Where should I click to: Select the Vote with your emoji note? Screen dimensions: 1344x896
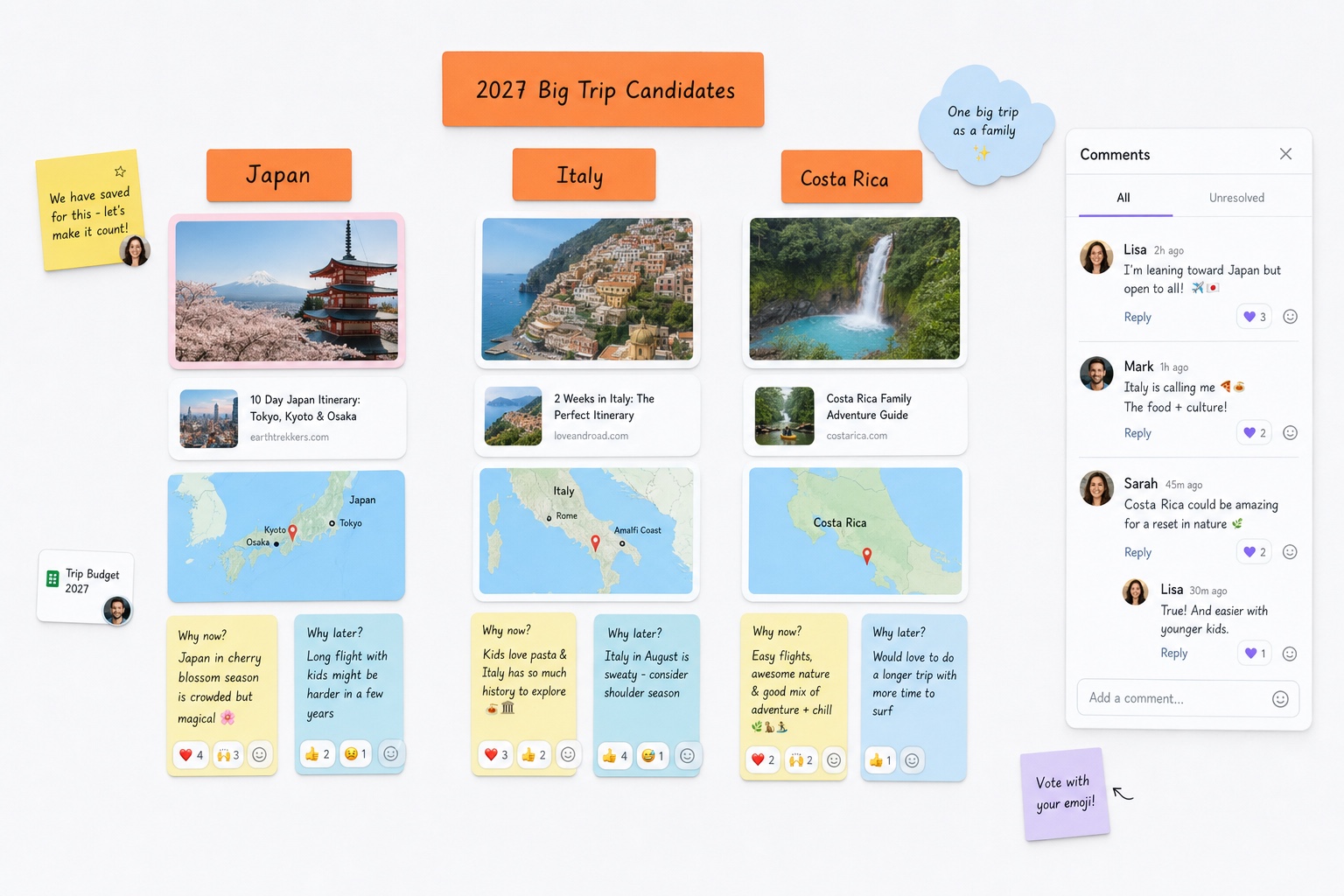coord(1065,794)
